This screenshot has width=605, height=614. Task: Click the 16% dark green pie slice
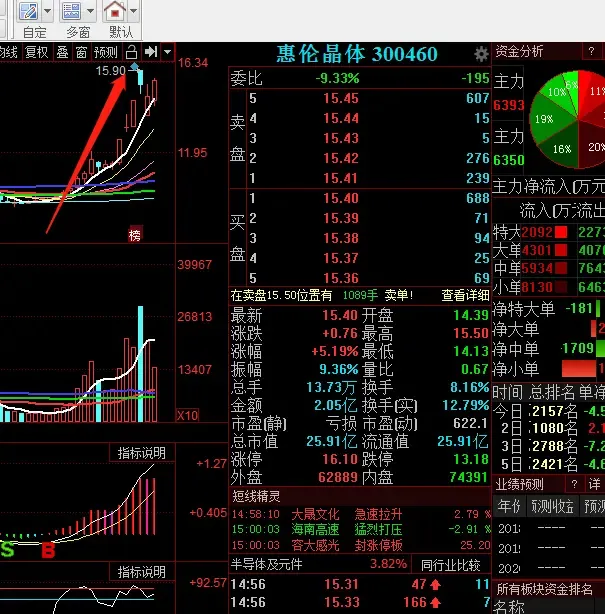pyautogui.click(x=562, y=147)
